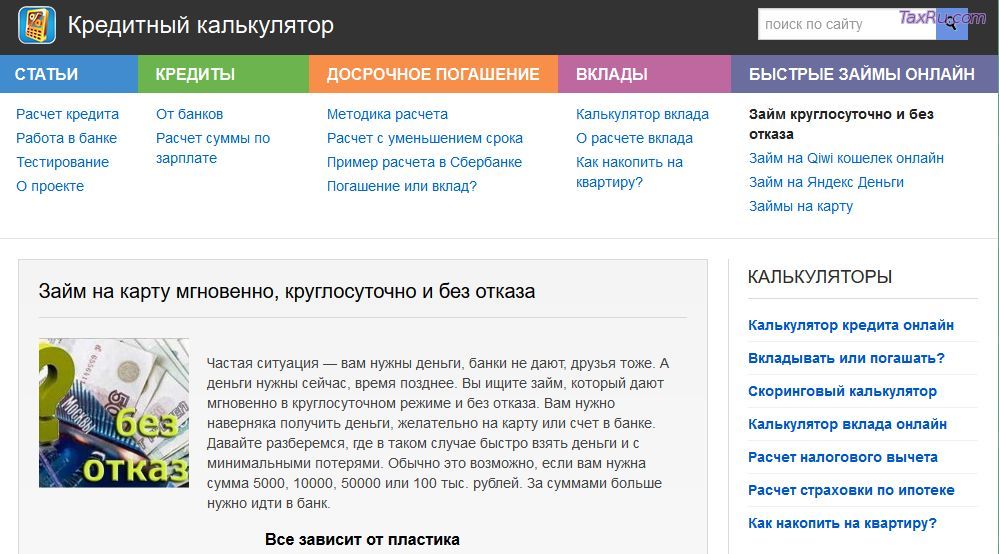Open Расчет суммы по зарплате link
The width and height of the screenshot is (999, 554).
point(213,148)
